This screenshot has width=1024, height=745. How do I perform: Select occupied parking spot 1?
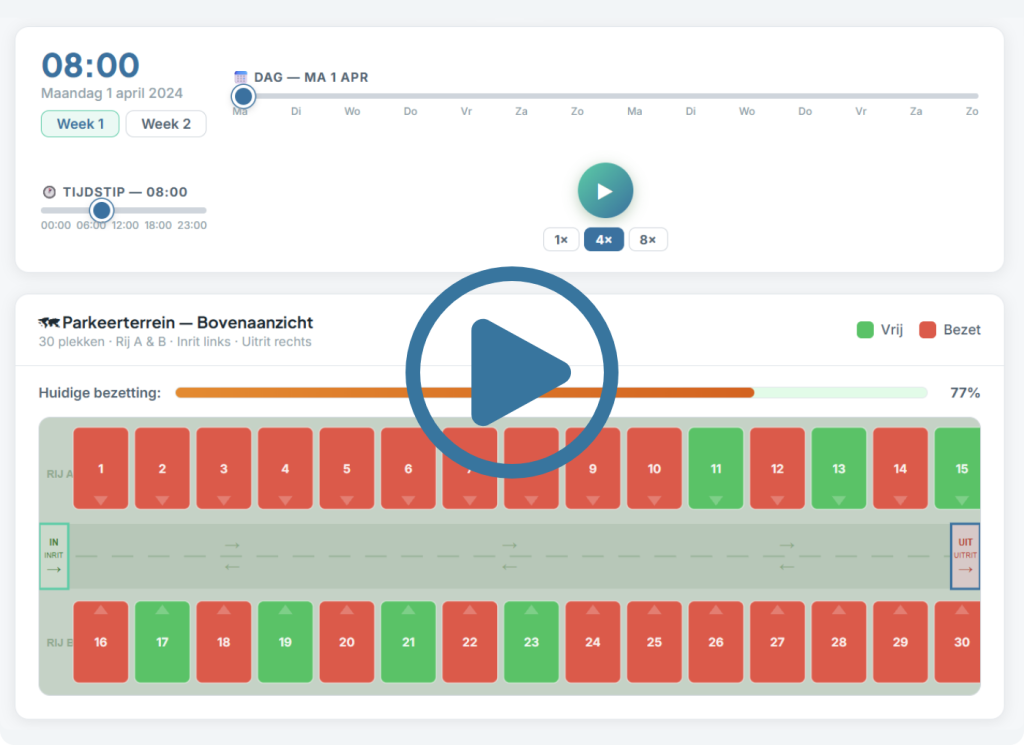101,468
